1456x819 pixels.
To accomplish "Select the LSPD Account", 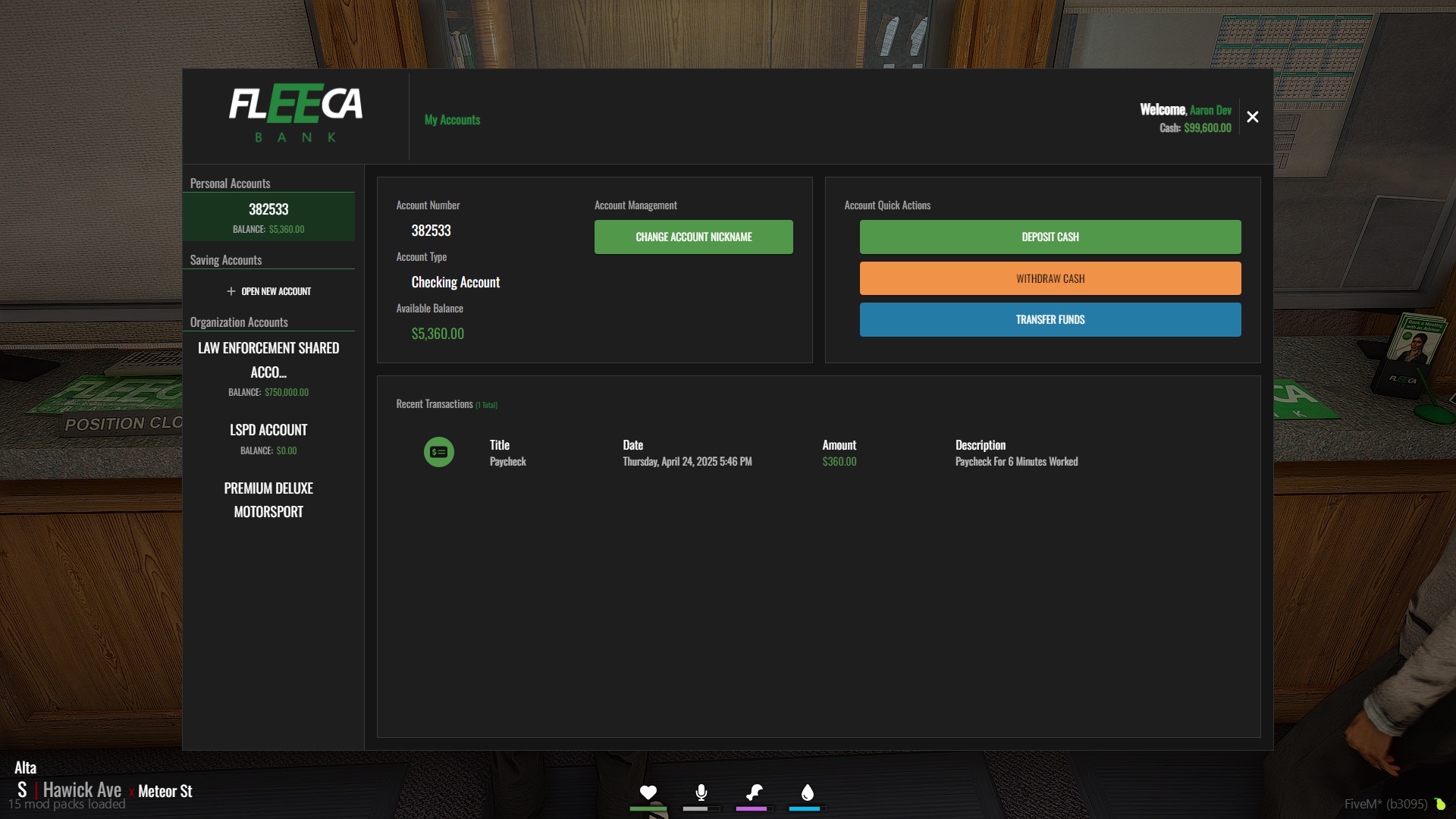I will [268, 439].
